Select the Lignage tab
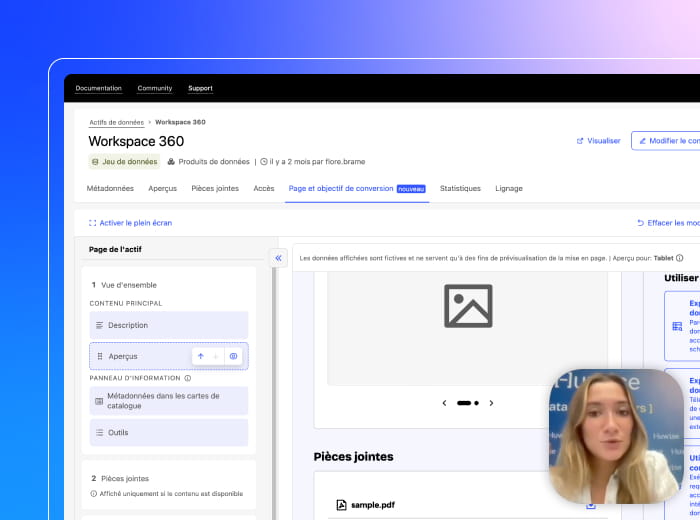This screenshot has width=700, height=520. click(508, 188)
